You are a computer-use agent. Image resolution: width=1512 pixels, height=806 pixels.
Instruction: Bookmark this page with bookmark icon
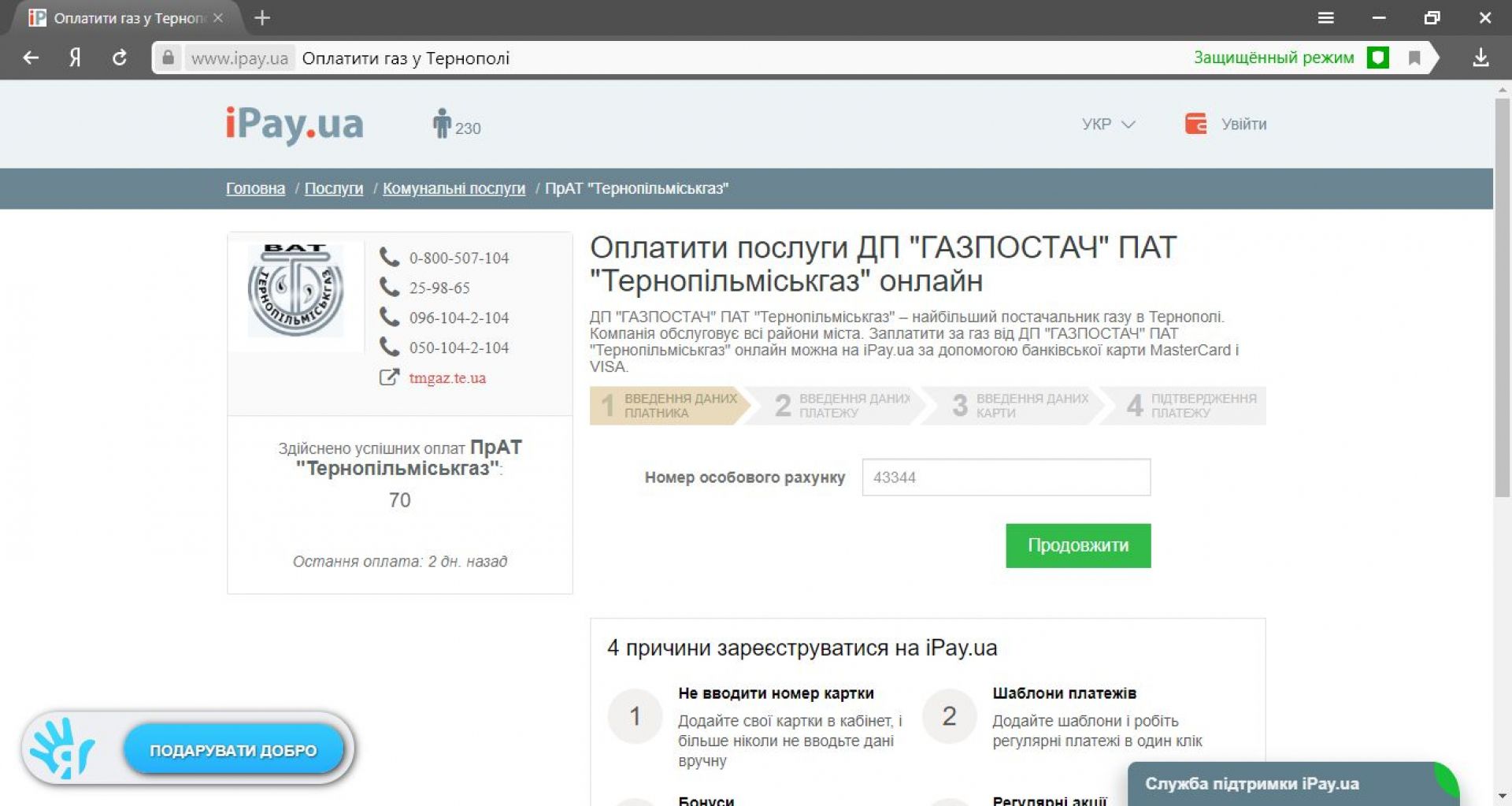(x=1414, y=58)
